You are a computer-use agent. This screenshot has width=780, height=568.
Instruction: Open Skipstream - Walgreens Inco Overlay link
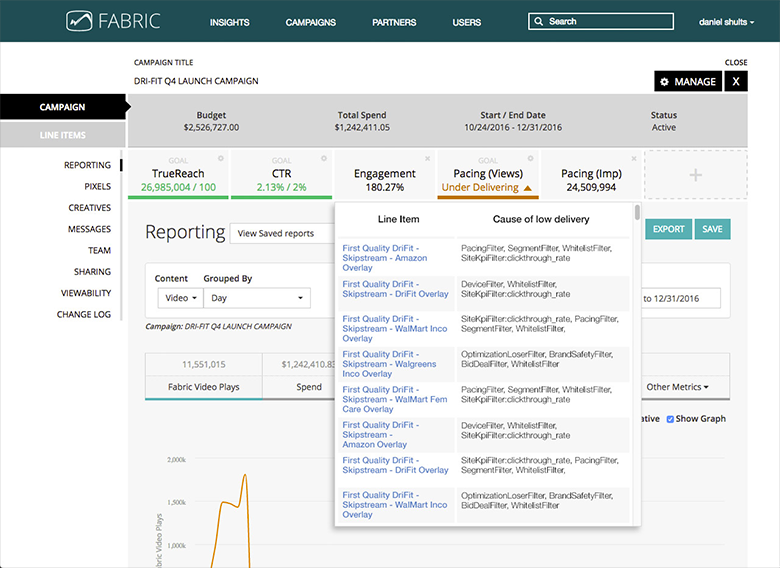tap(389, 364)
